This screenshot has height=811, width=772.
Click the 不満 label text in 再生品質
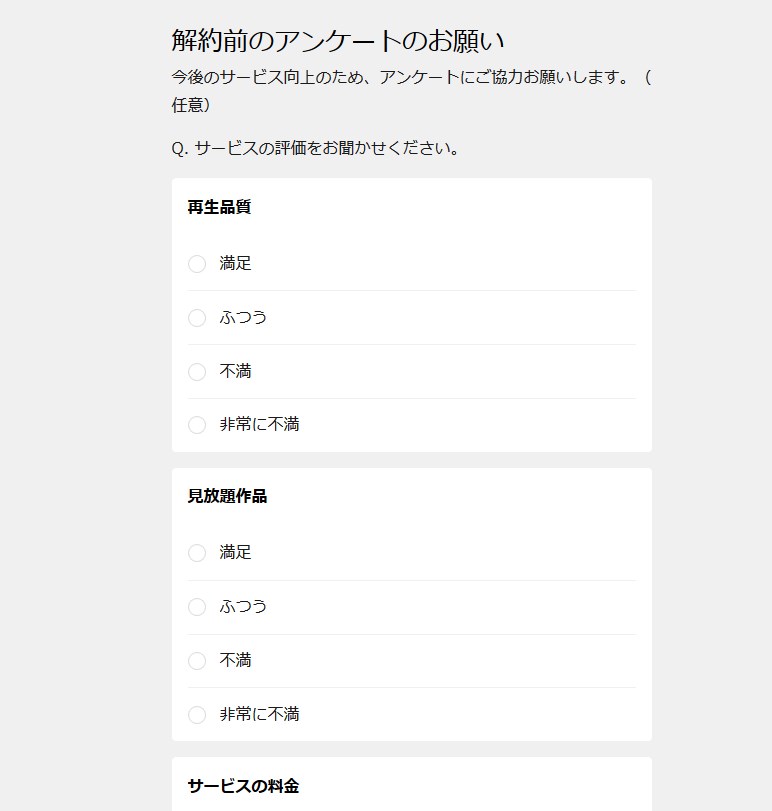point(235,371)
